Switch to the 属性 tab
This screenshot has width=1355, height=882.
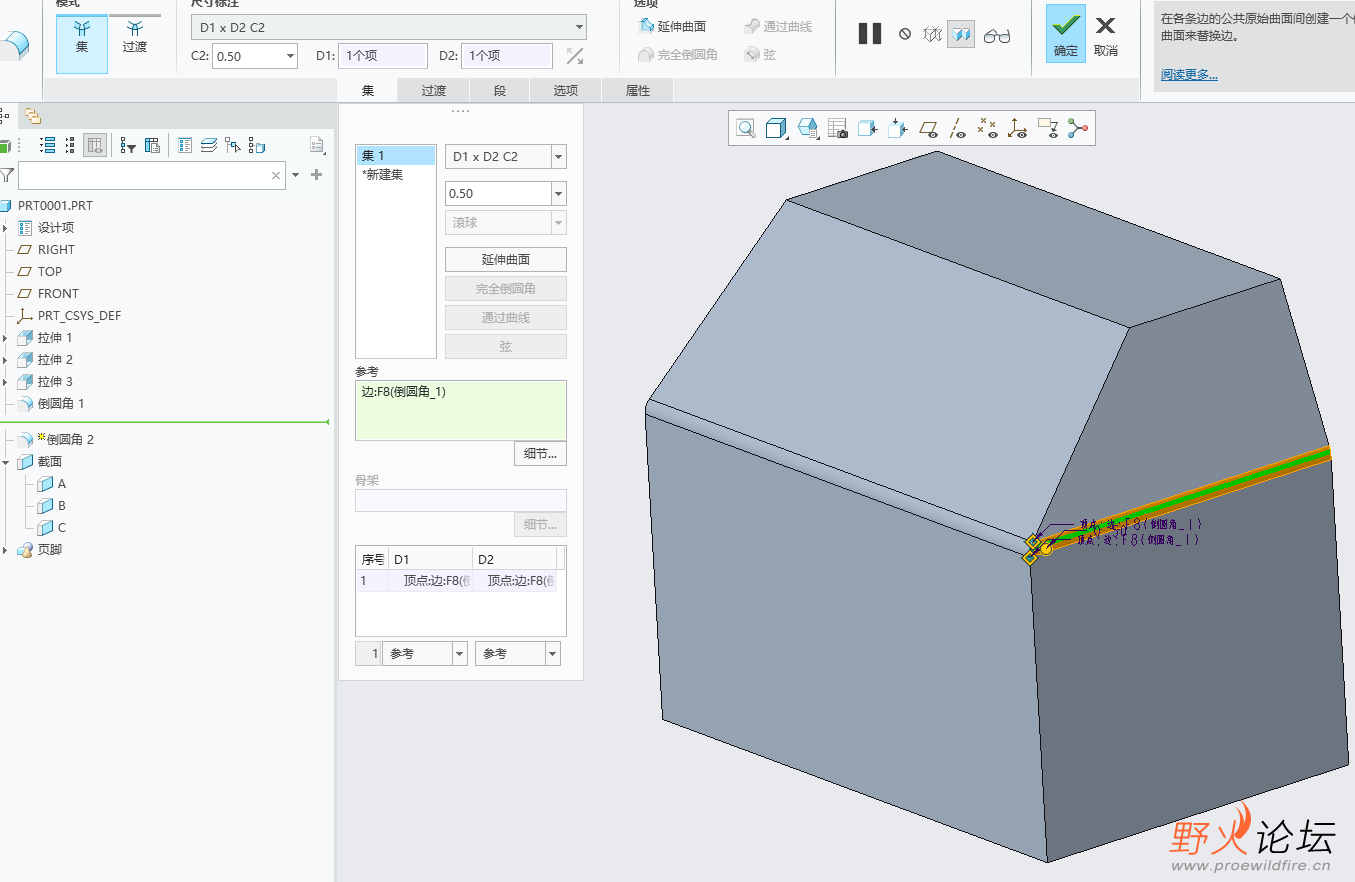(x=638, y=90)
